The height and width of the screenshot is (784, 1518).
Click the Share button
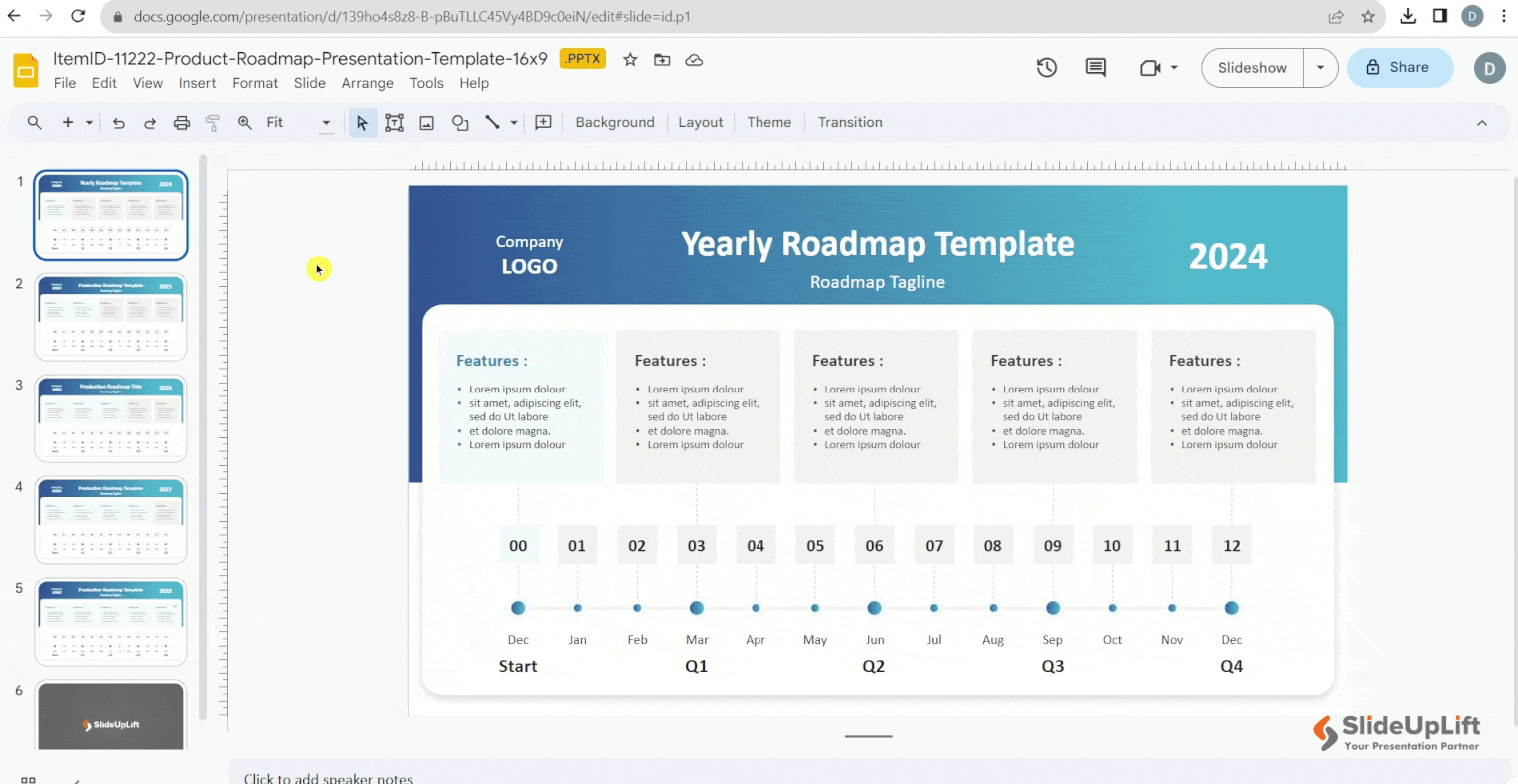pos(1399,67)
